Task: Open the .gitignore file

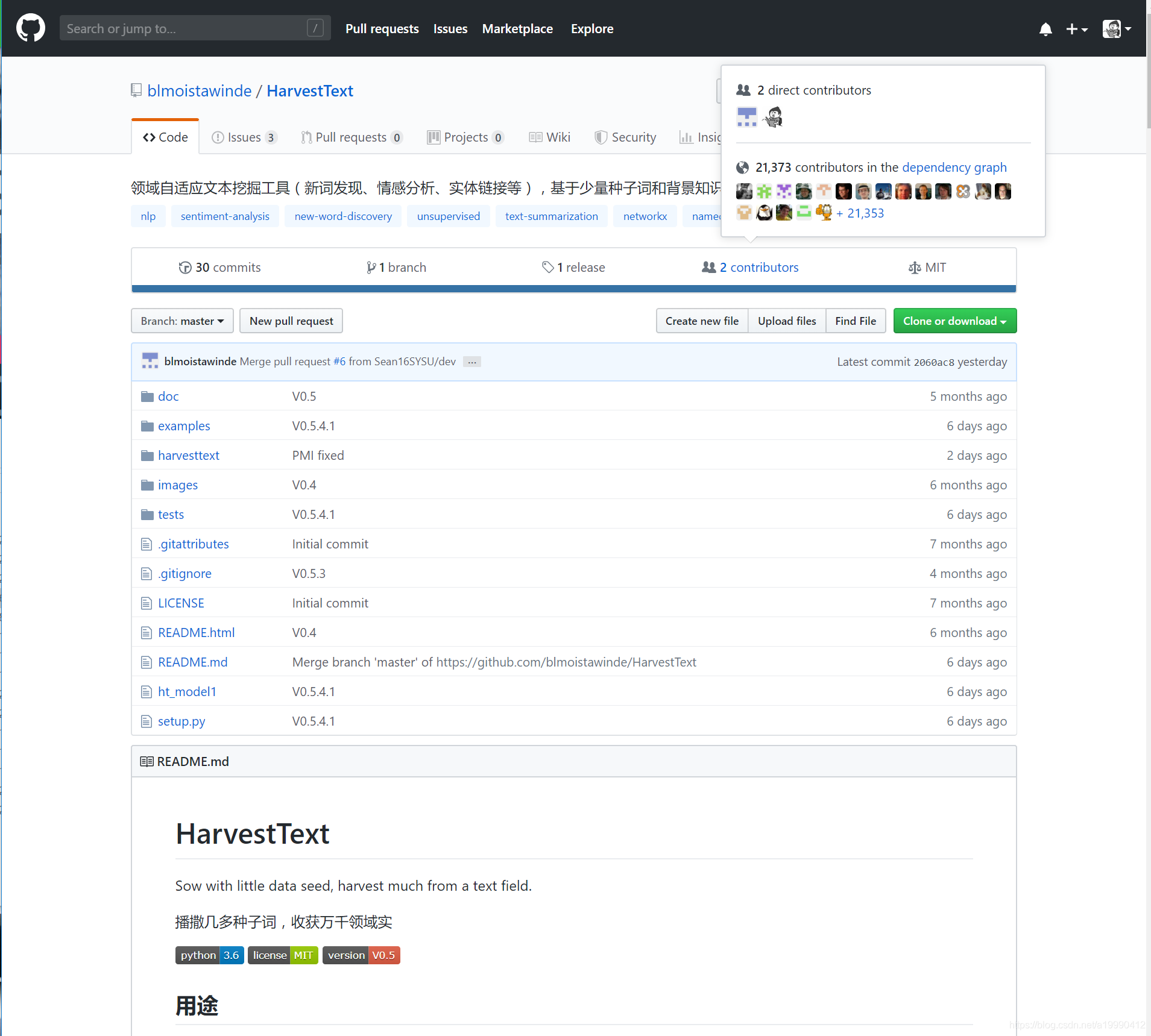Action: (x=184, y=573)
